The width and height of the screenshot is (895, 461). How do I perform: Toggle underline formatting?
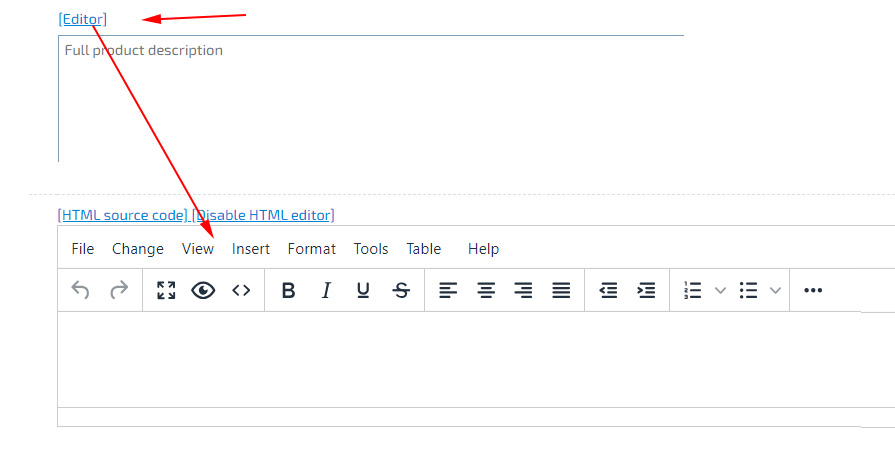click(363, 290)
